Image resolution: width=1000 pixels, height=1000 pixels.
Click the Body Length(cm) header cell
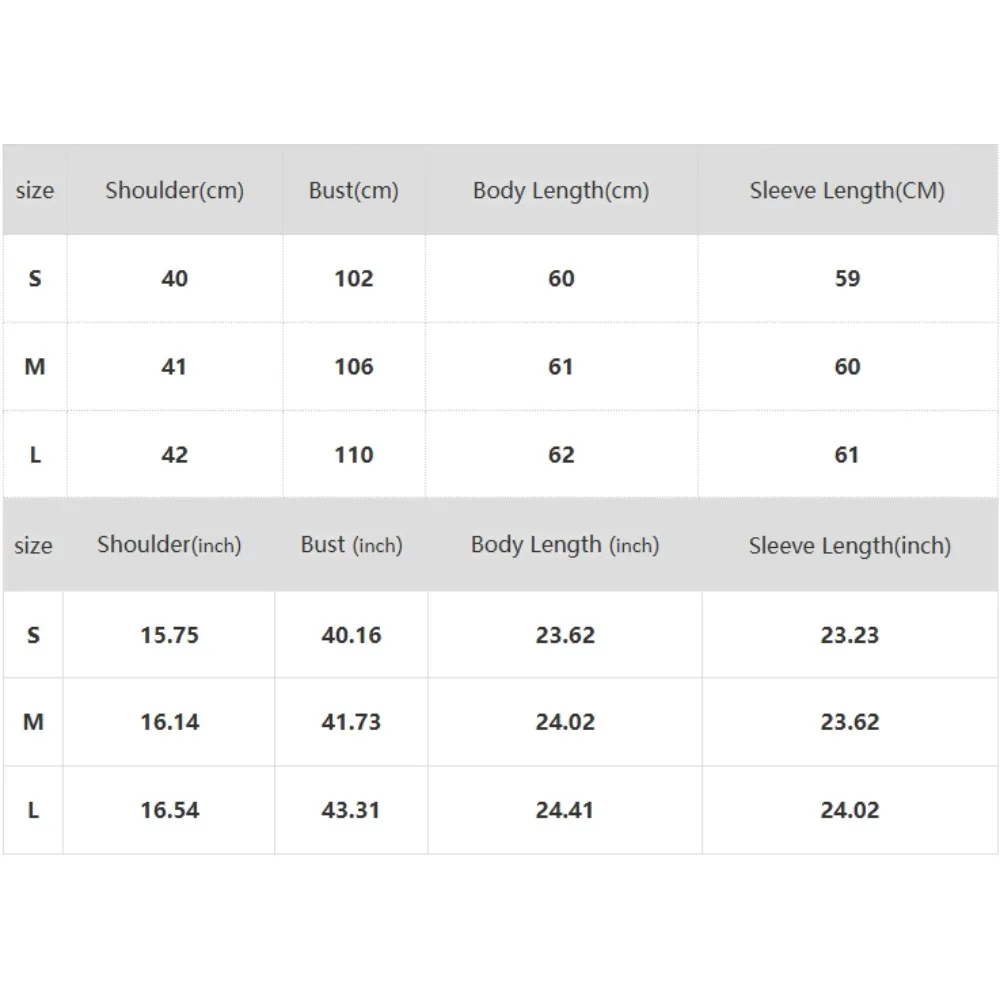point(561,190)
